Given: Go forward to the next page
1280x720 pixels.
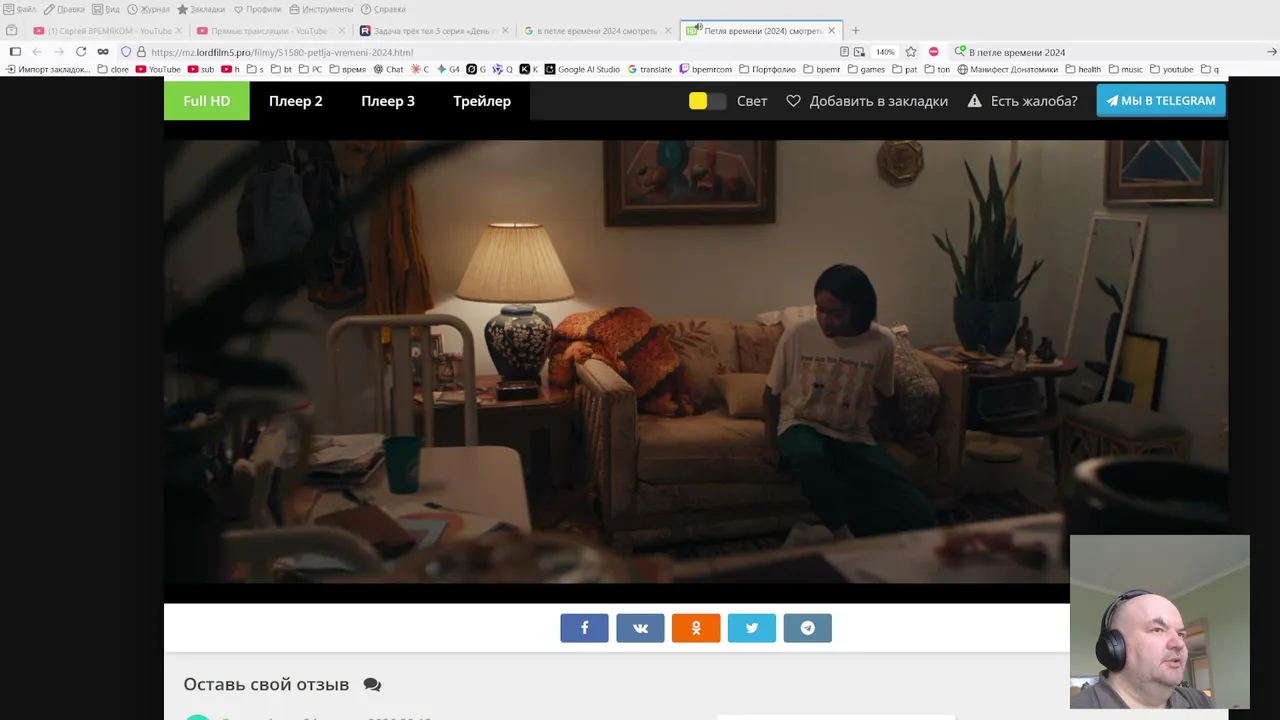Looking at the screenshot, I should pyautogui.click(x=59, y=52).
